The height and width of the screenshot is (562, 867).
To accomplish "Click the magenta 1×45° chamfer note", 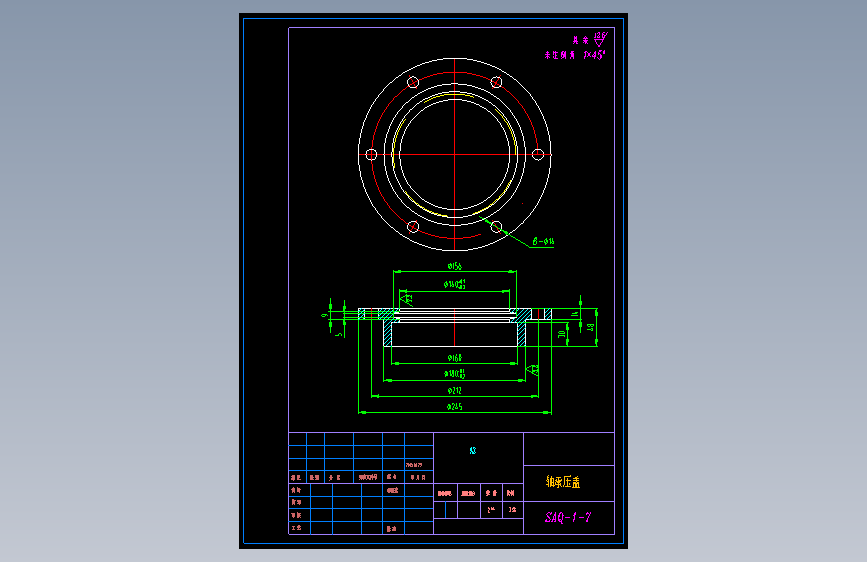I will [594, 55].
